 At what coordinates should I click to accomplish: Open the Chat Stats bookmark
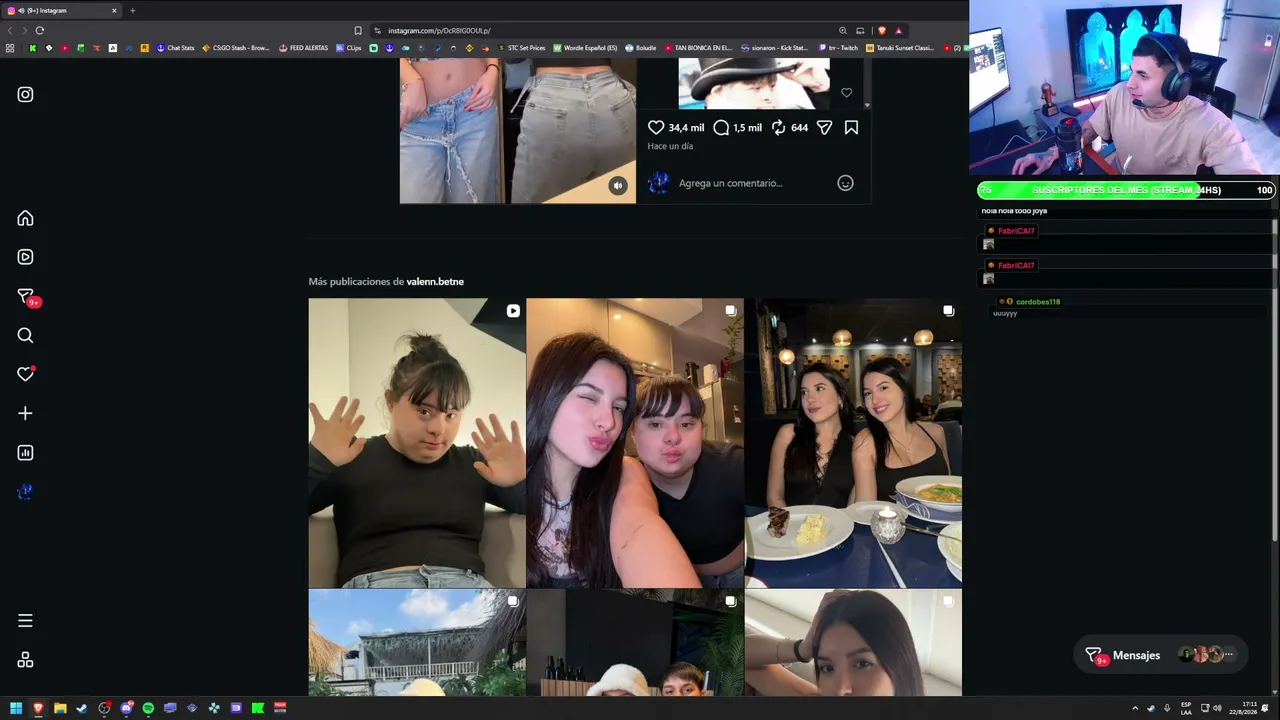click(x=175, y=48)
